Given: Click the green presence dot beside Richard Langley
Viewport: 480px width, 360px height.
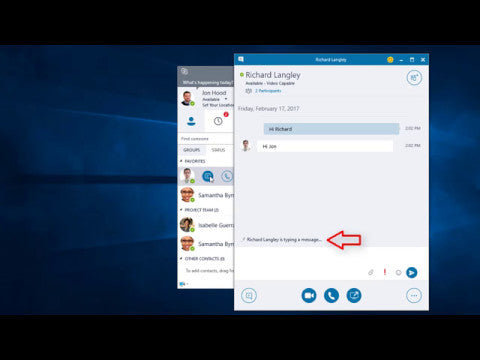Looking at the screenshot, I should 242,75.
